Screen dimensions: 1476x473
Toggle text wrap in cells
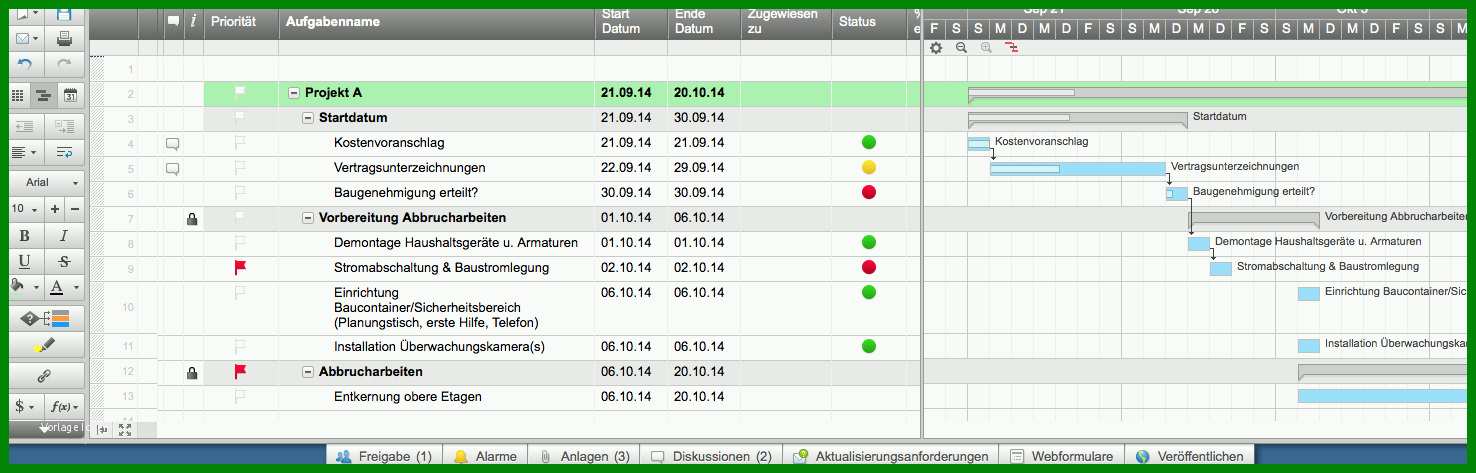64,152
